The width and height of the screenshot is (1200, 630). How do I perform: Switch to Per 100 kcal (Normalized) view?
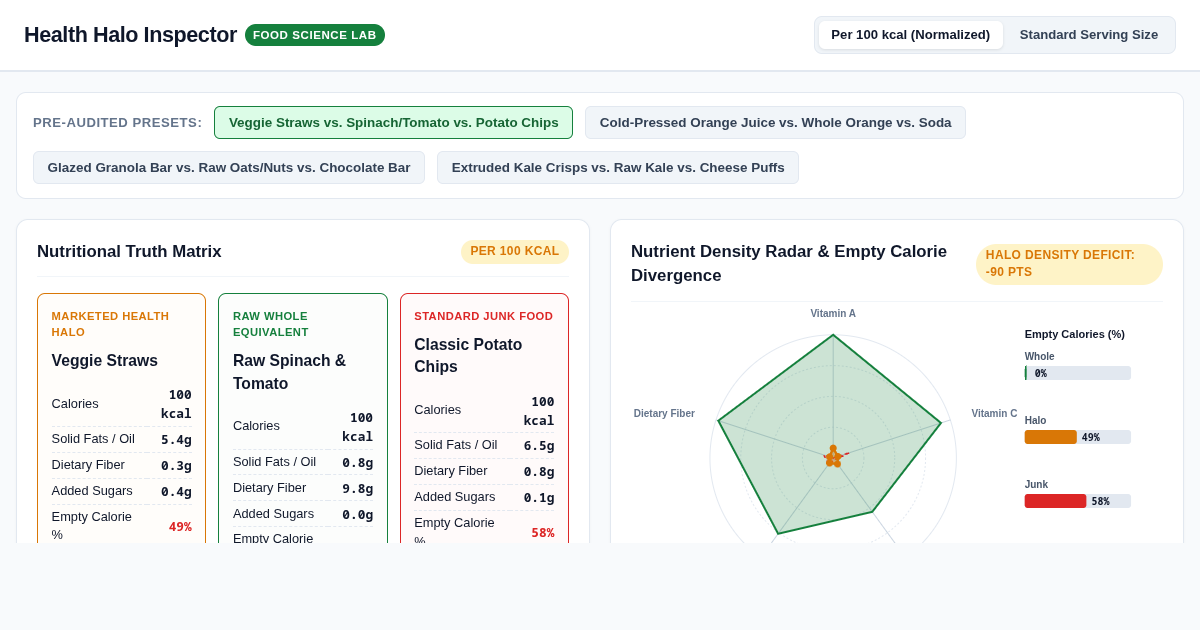[910, 35]
